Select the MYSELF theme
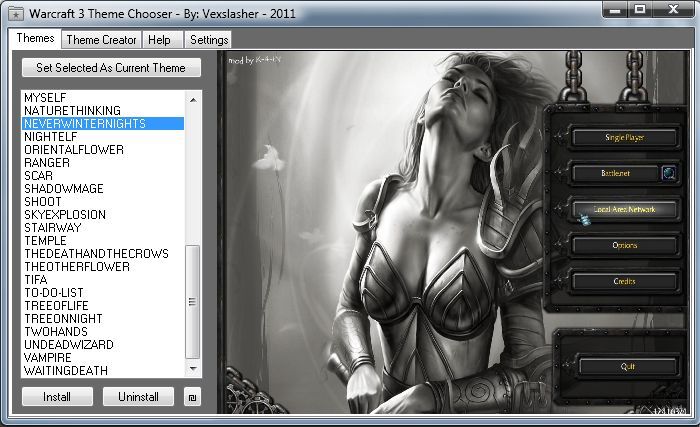This screenshot has height=427, width=700. pos(103,98)
